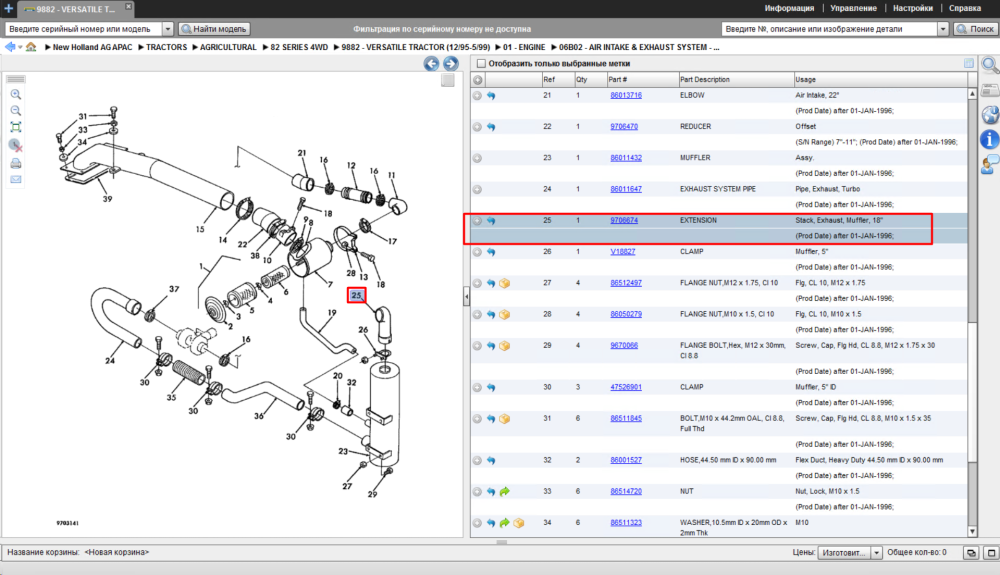This screenshot has height=575, width=1000.
Task: Add part 32 HOSE with circle button
Action: (x=477, y=460)
